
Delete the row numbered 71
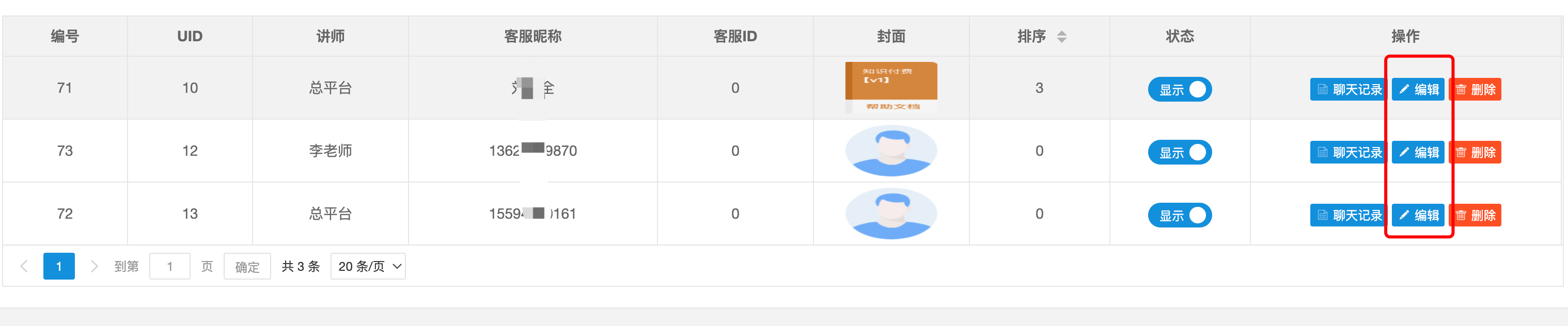click(1476, 89)
